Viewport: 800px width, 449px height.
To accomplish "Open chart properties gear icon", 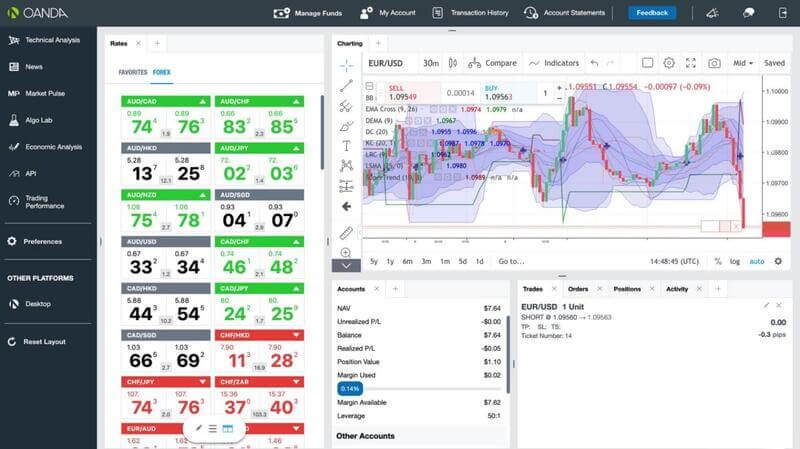I will 669,63.
